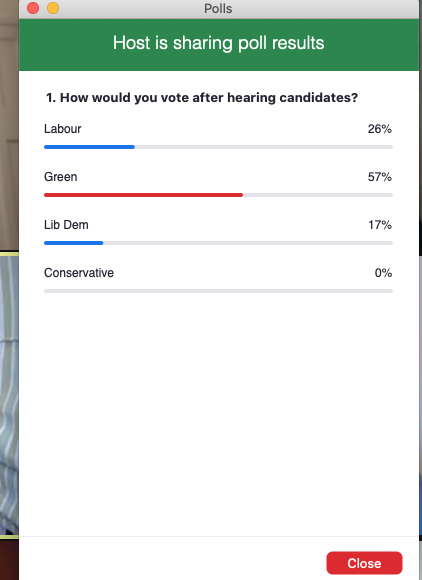Click the Conservative 0% value
422x580 pixels.
pos(383,273)
